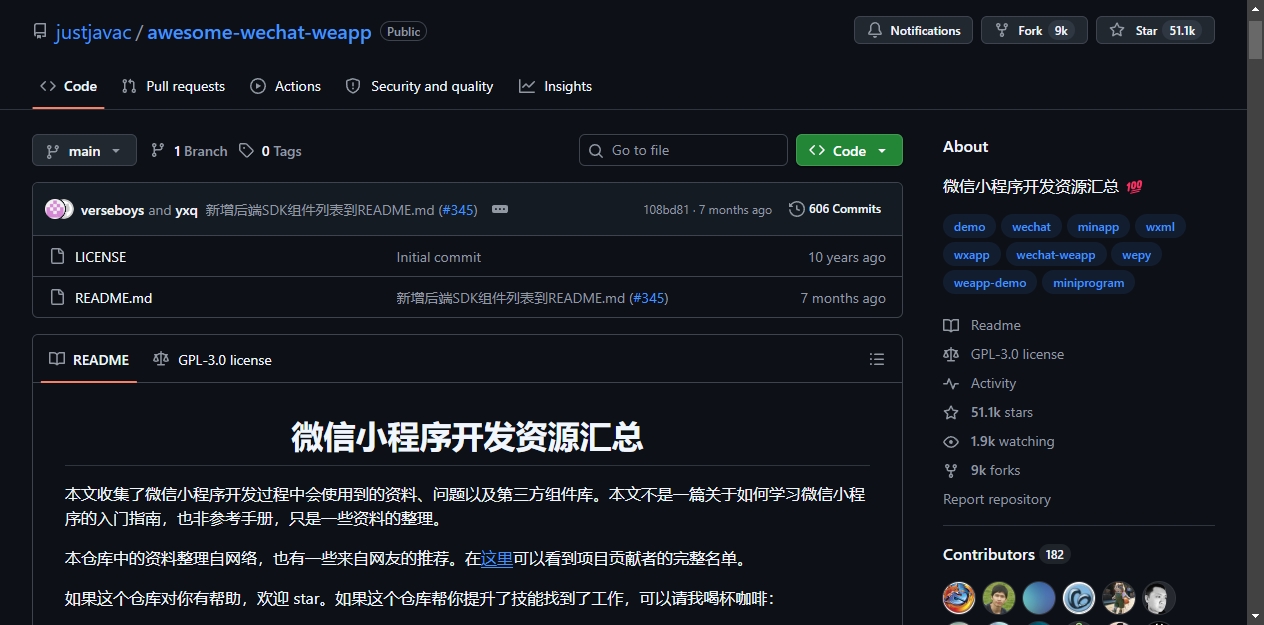Open the awesome-wechat-weapp repository link
Screen dimensions: 1264x625
[x=259, y=31]
